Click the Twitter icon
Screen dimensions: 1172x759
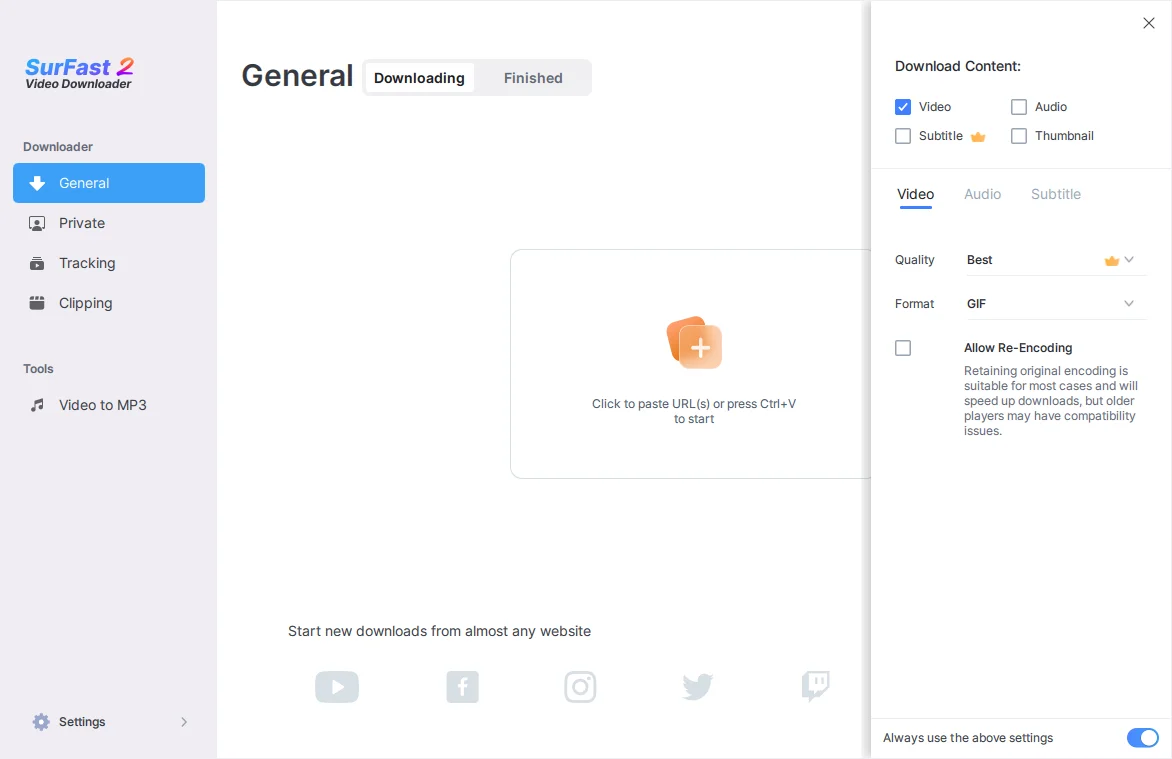click(697, 687)
